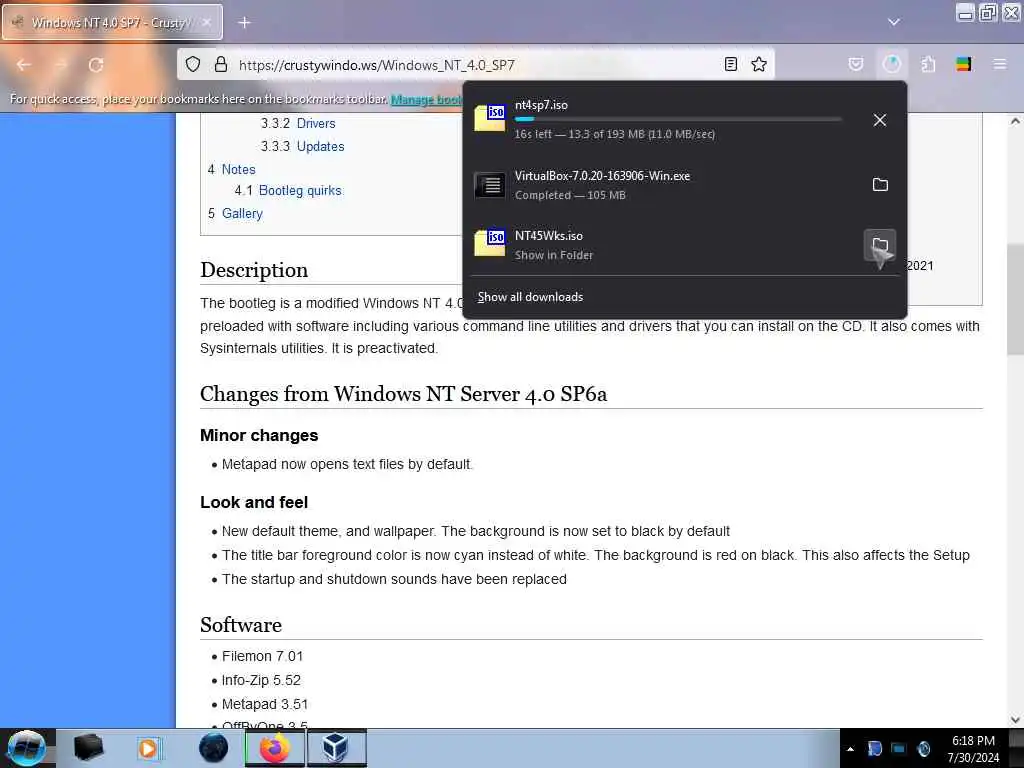Open the NT45Wks.iso file icon
The height and width of the screenshot is (768, 1024).
[x=489, y=242]
